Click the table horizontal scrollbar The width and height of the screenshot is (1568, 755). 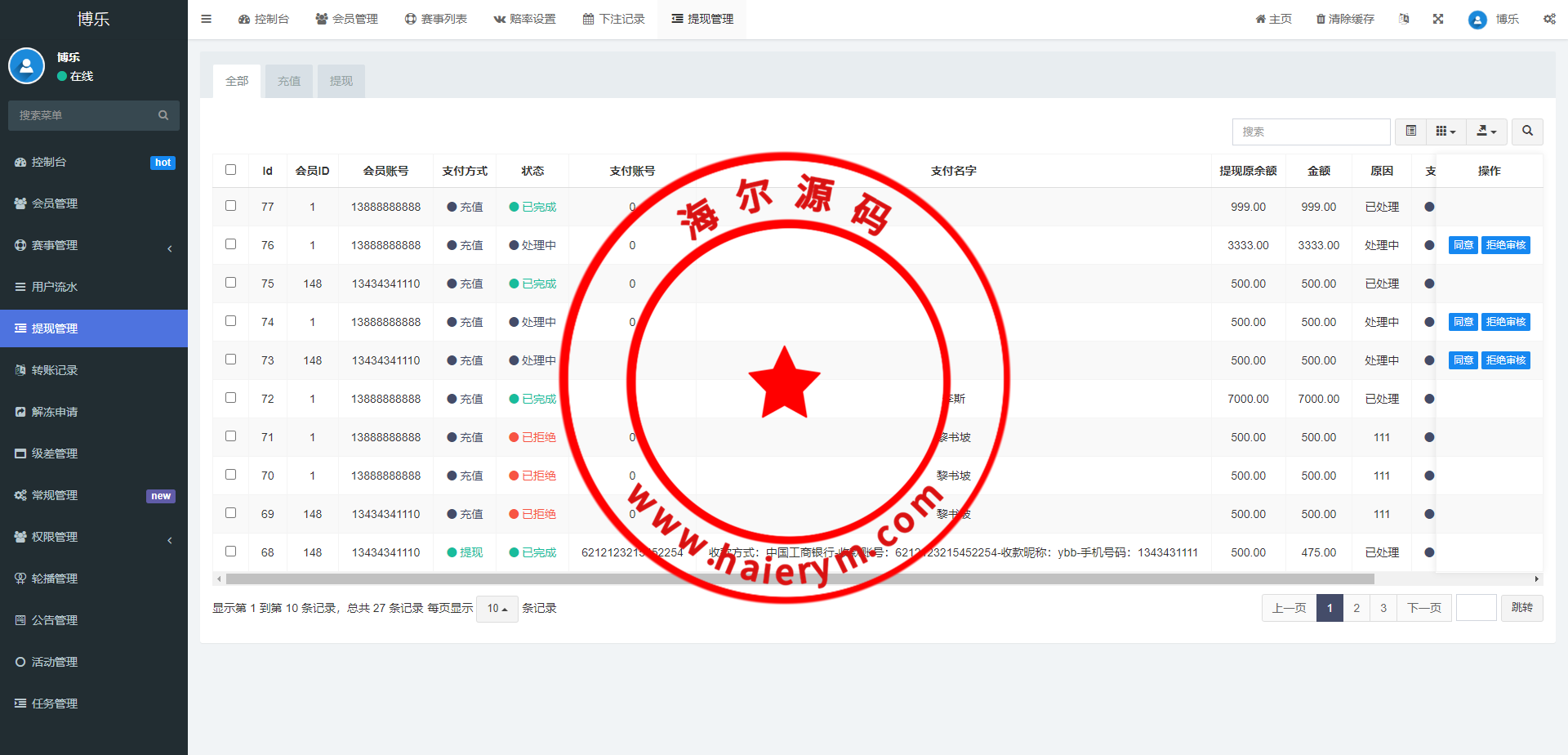tap(800, 579)
